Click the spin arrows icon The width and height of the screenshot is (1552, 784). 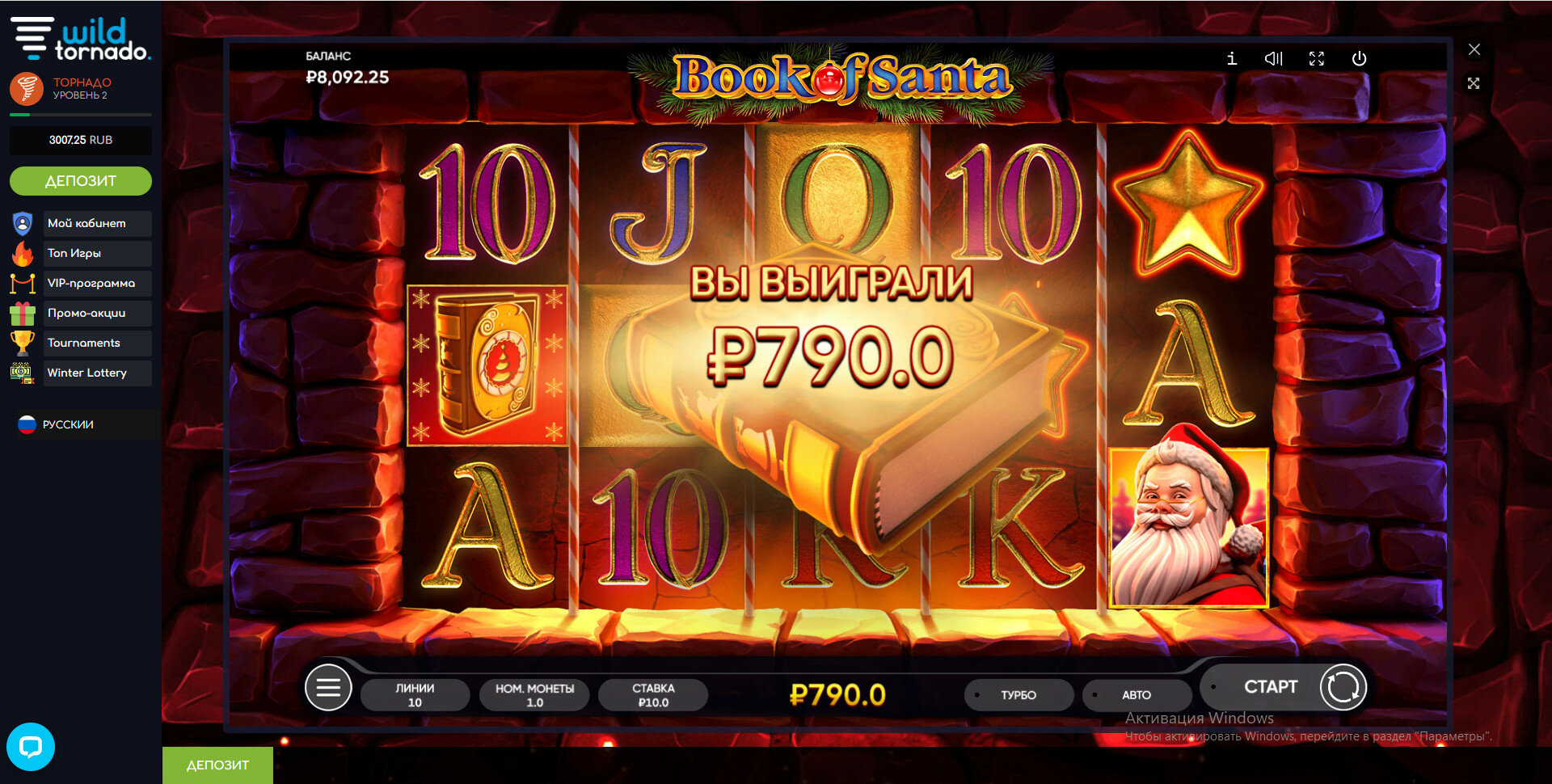pyautogui.click(x=1343, y=687)
